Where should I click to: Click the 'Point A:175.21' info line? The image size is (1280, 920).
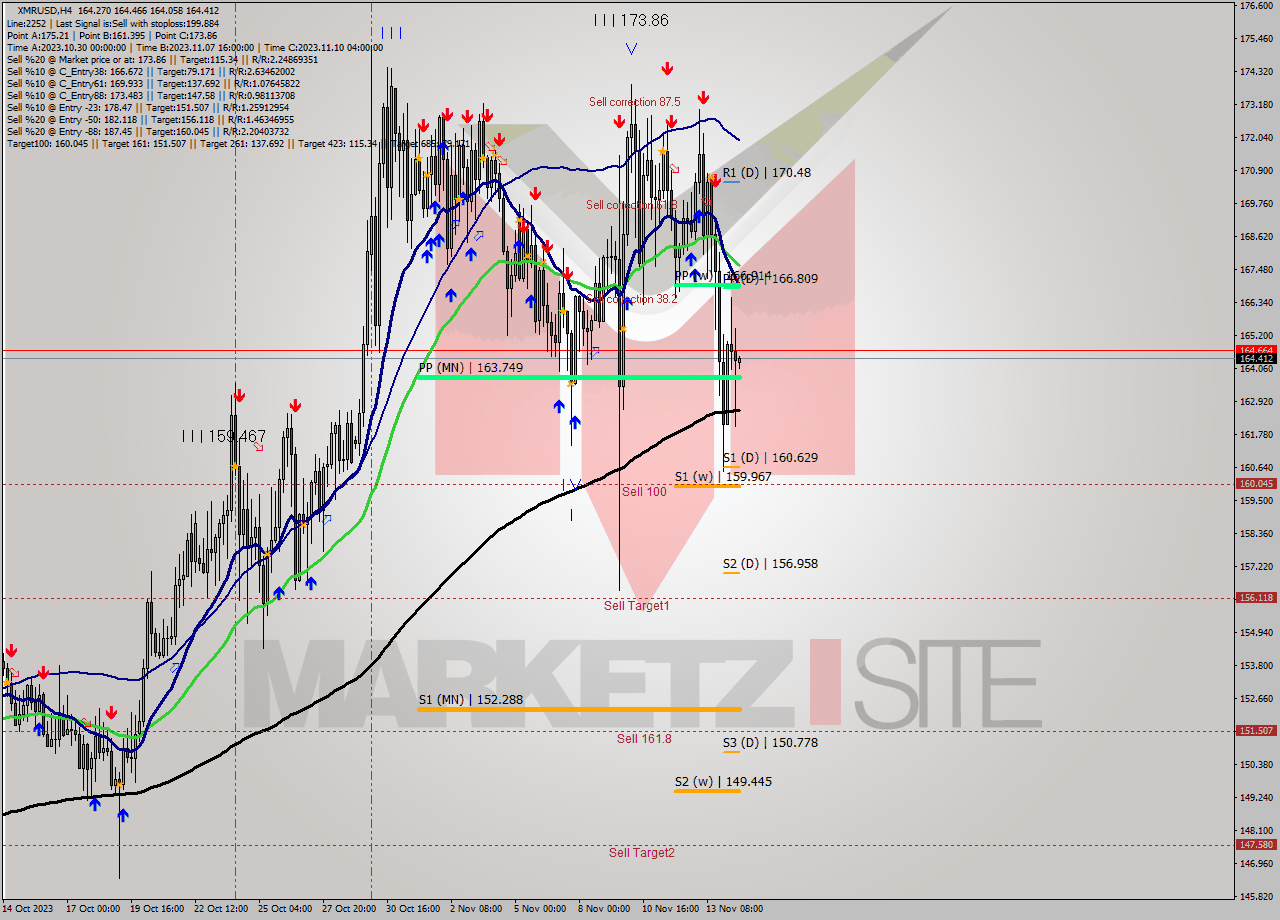coord(110,35)
